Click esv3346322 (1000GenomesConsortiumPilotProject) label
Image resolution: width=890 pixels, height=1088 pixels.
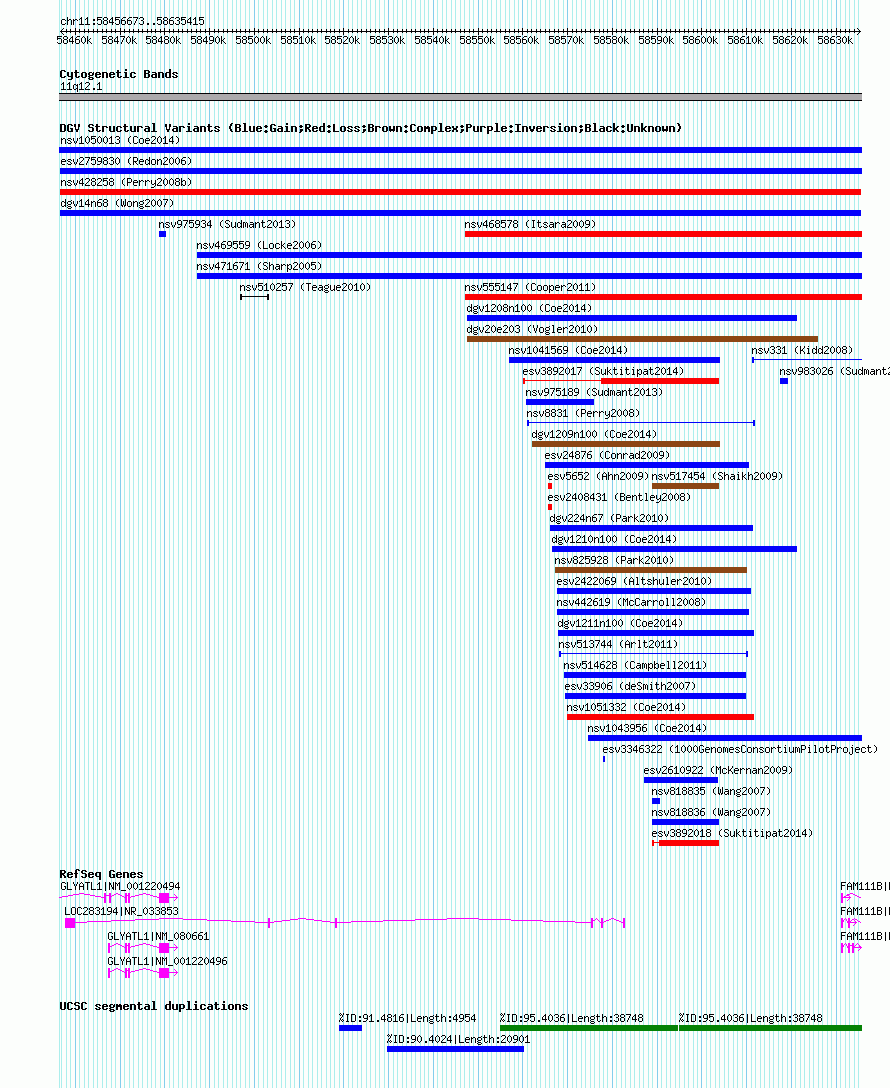click(740, 749)
